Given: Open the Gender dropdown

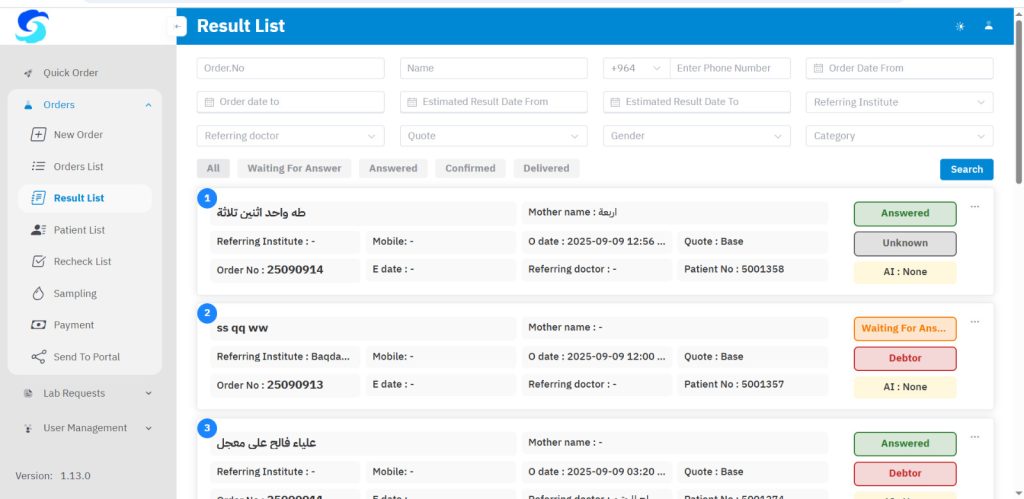Looking at the screenshot, I should (x=696, y=136).
